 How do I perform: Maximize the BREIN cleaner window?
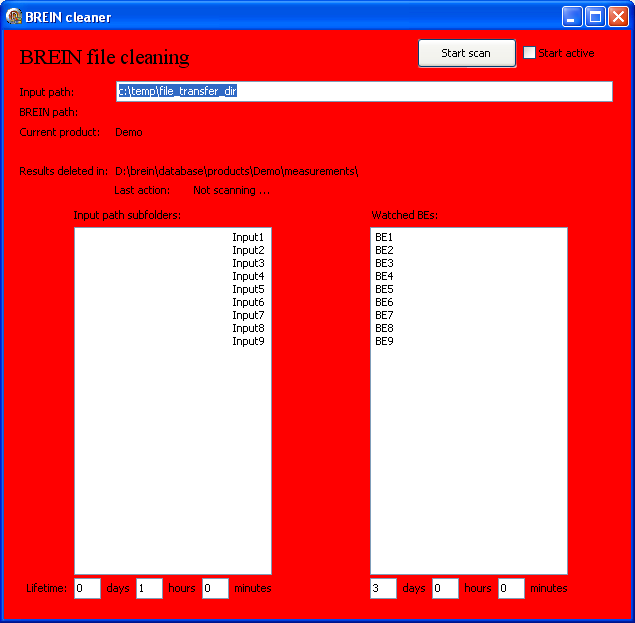click(595, 16)
